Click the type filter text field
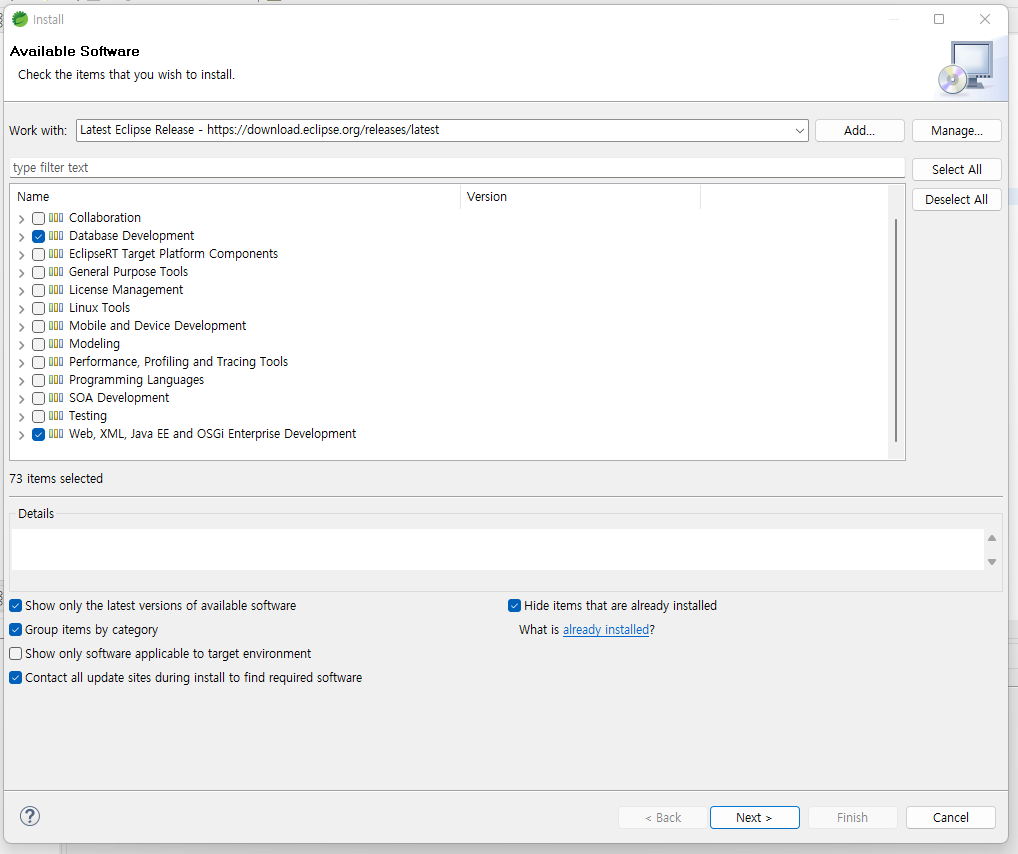Viewport: 1018px width, 854px height. (457, 168)
